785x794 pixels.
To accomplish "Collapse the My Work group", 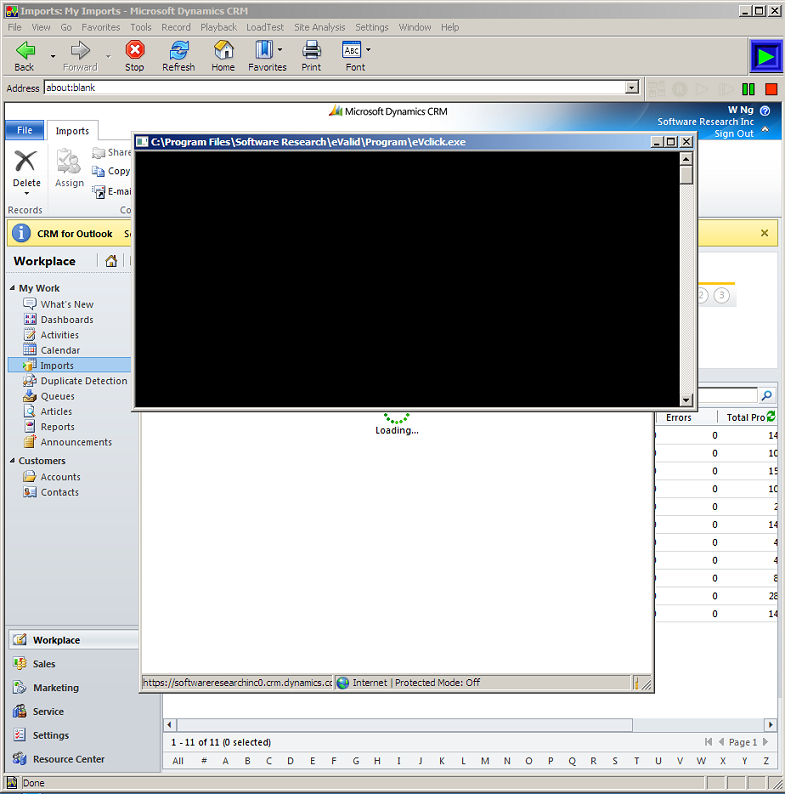I will pos(12,288).
